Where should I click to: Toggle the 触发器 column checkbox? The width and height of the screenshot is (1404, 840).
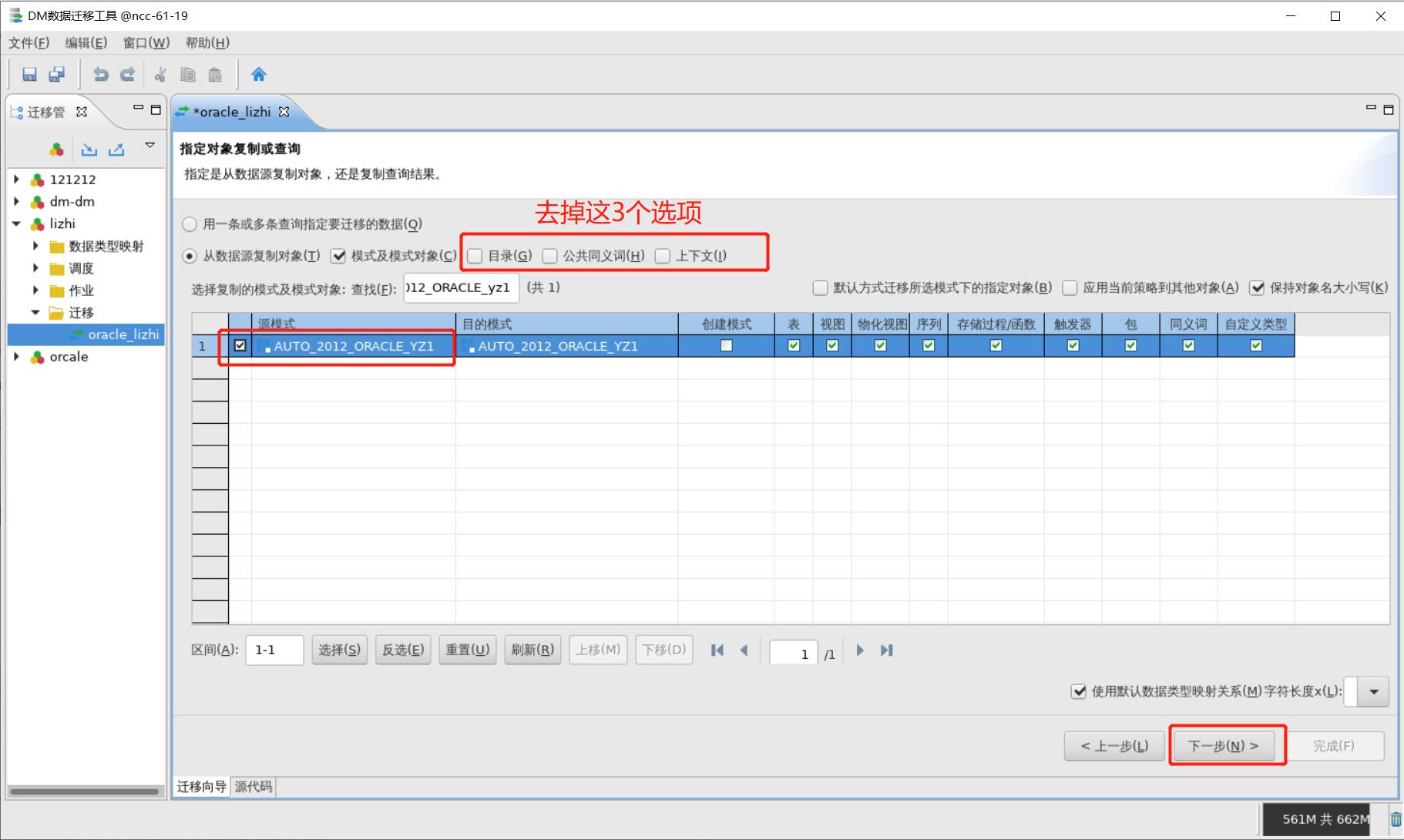click(1073, 345)
